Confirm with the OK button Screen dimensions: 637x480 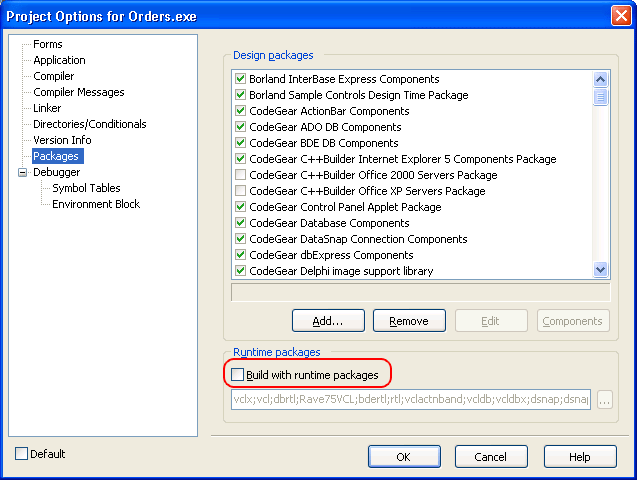404,456
